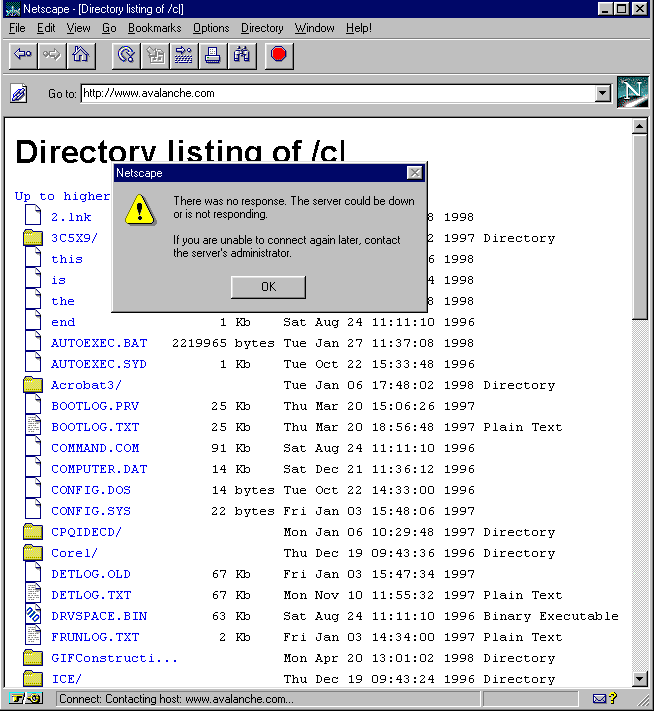Click the vertical scrollbar thumb
The height and width of the screenshot is (711, 654).
pos(639,227)
